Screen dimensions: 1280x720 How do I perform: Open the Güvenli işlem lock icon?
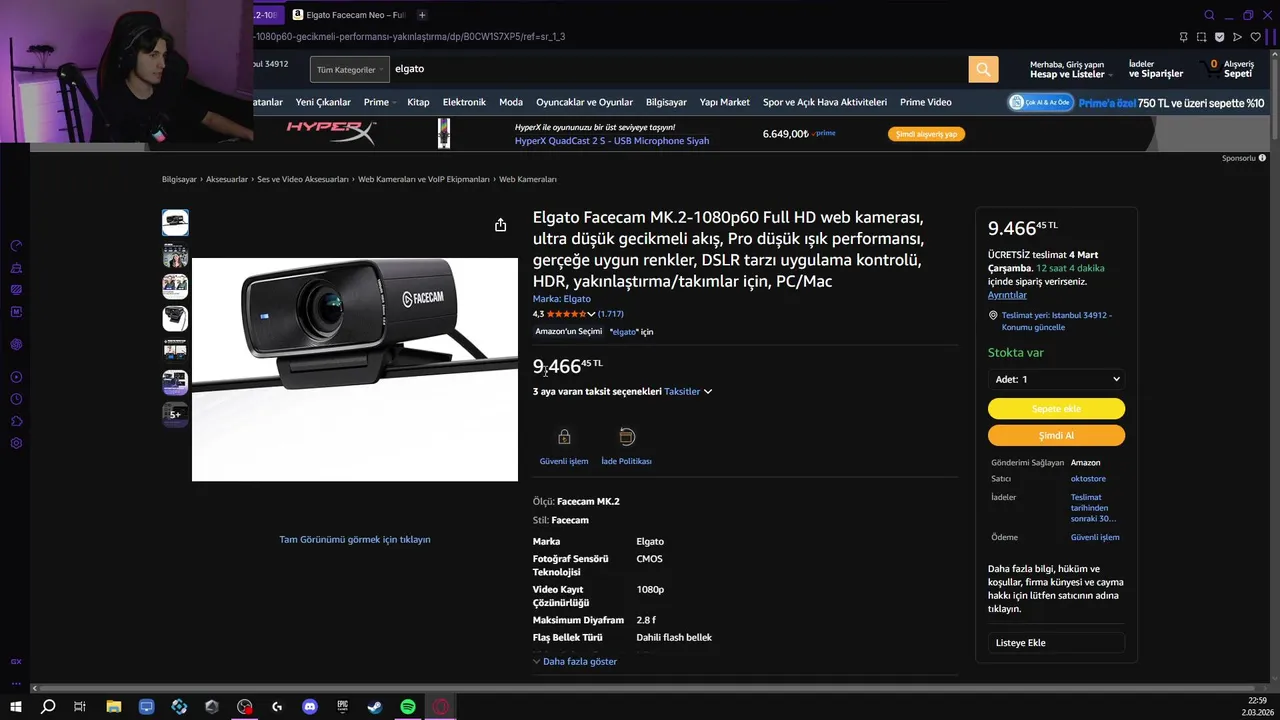(x=564, y=437)
